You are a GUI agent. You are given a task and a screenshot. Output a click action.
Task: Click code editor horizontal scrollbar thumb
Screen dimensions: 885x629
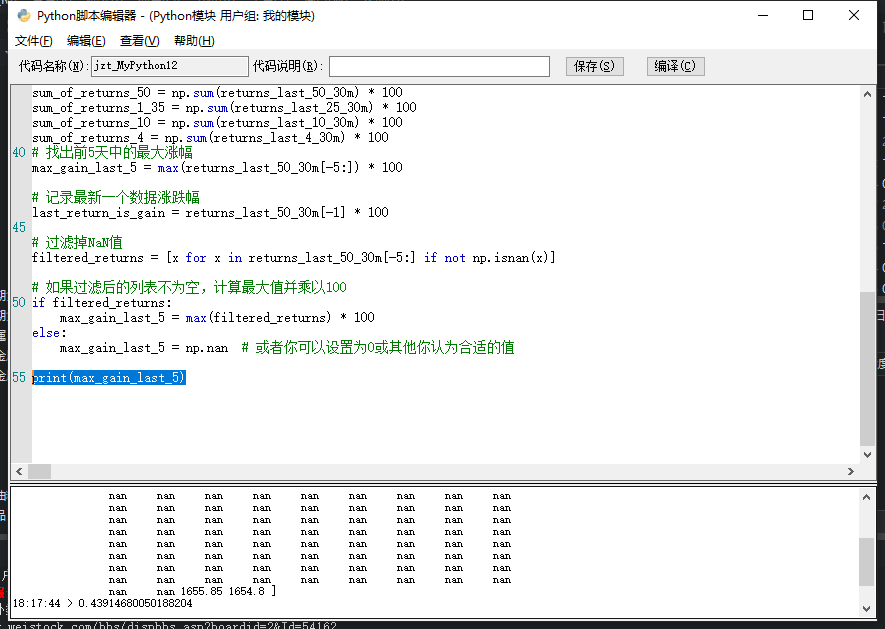(40, 471)
